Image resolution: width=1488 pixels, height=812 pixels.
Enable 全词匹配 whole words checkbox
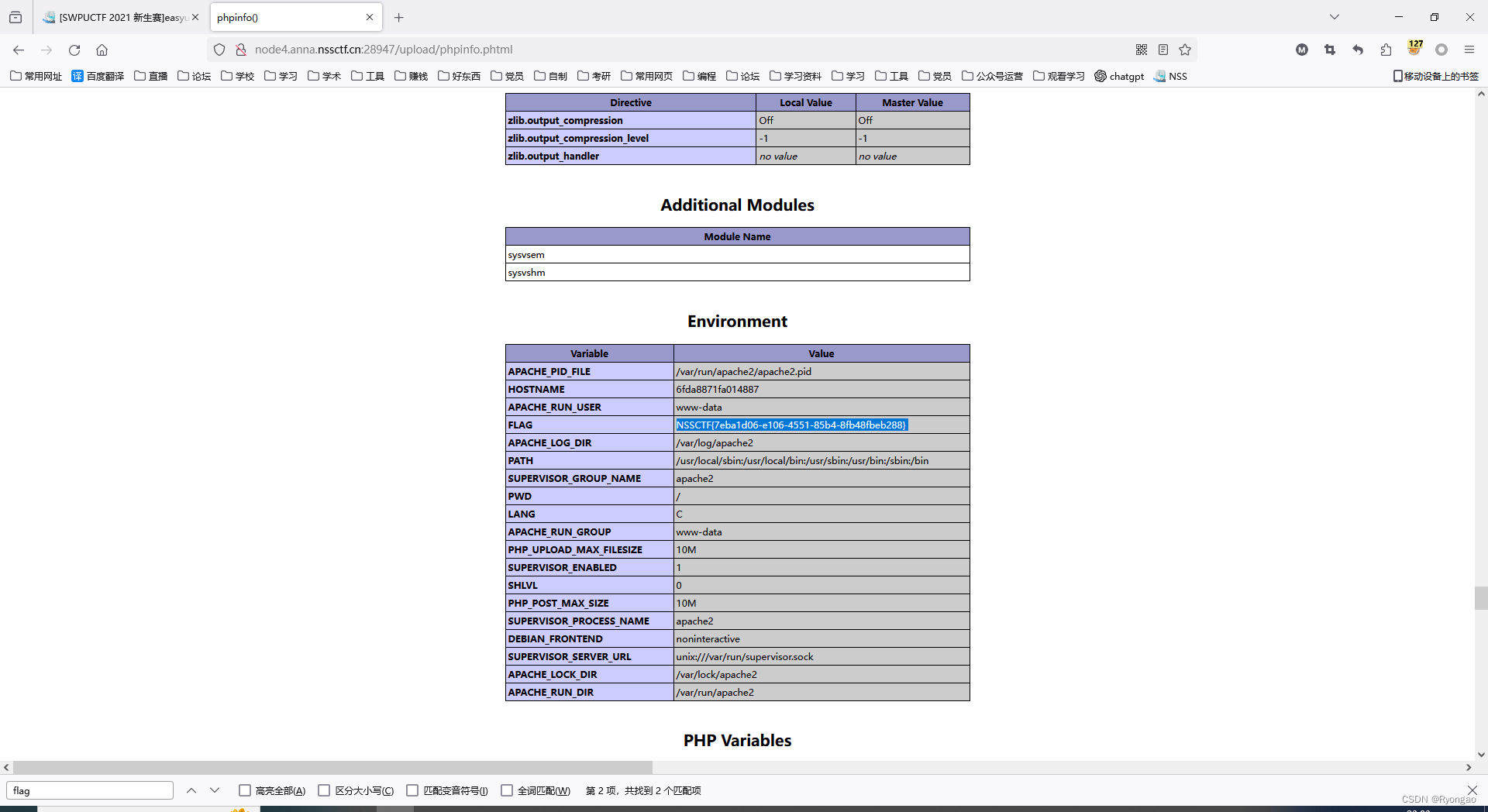pyautogui.click(x=507, y=790)
